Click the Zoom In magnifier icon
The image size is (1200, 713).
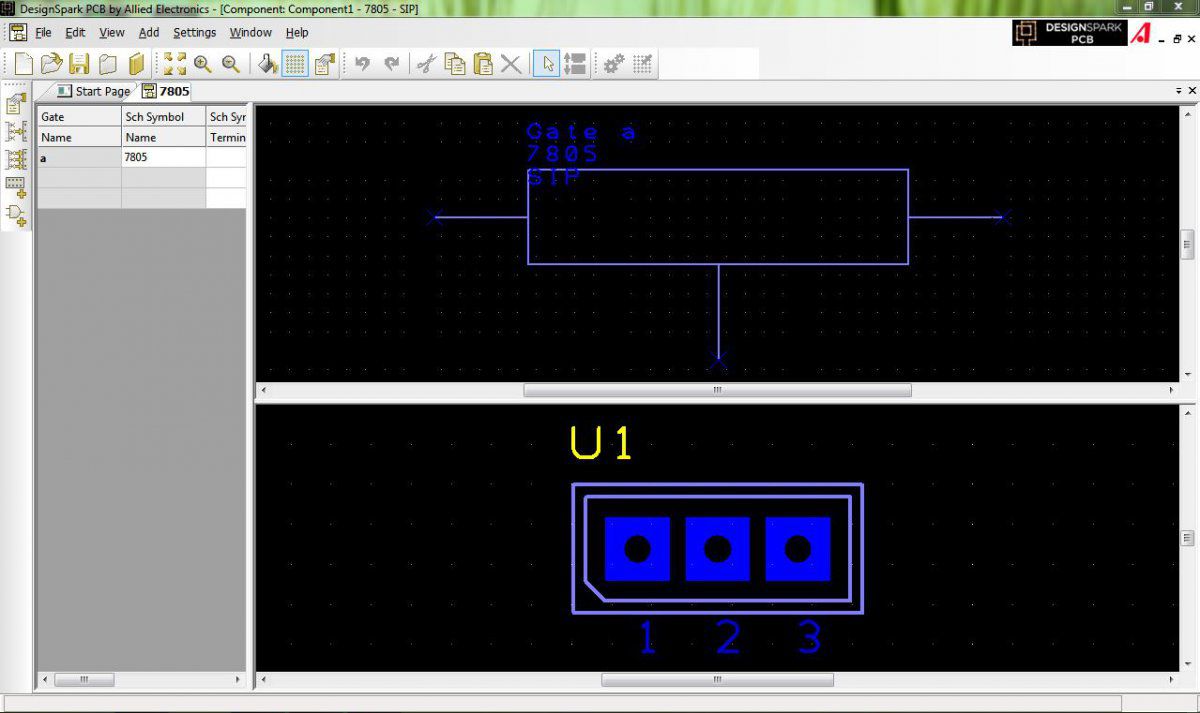[x=203, y=64]
